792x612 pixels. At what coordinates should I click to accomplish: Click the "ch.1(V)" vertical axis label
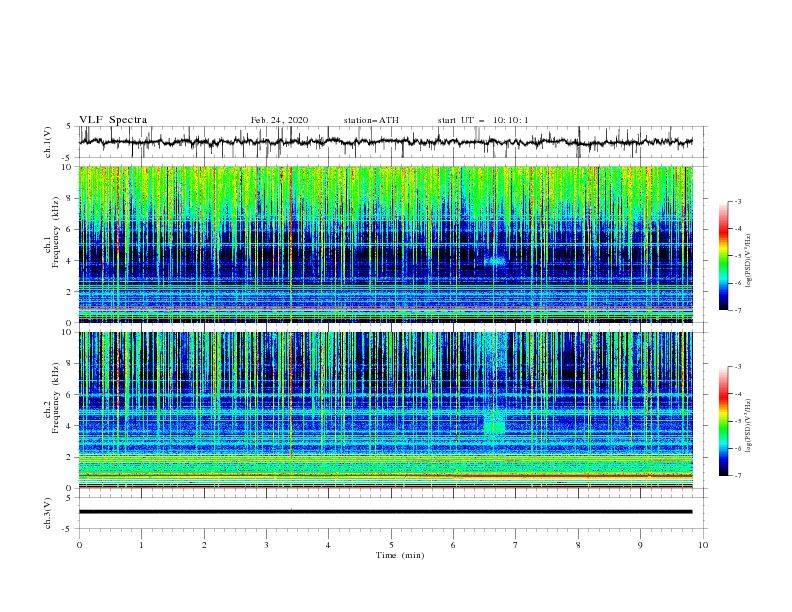[x=48, y=142]
